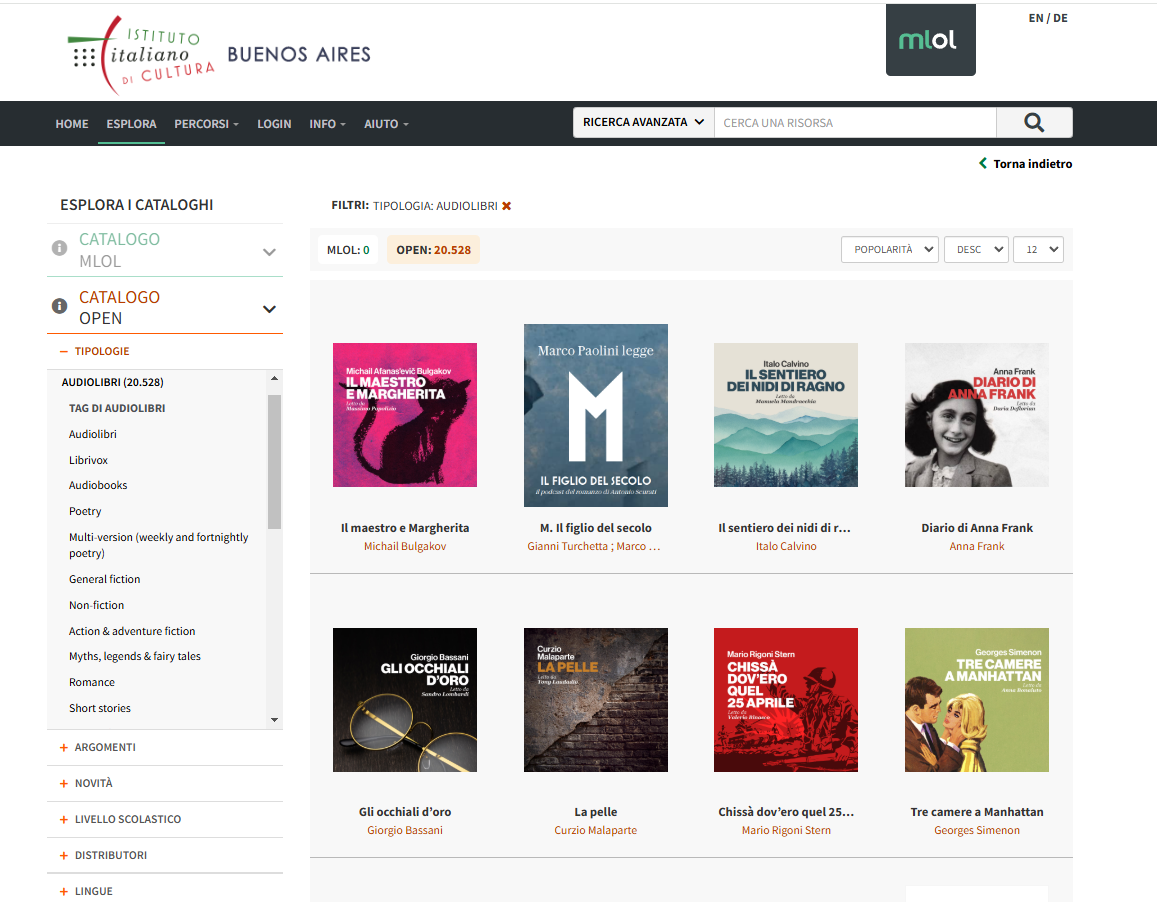This screenshot has width=1157, height=902.
Task: Open author link Italo Calvino
Action: coord(786,546)
